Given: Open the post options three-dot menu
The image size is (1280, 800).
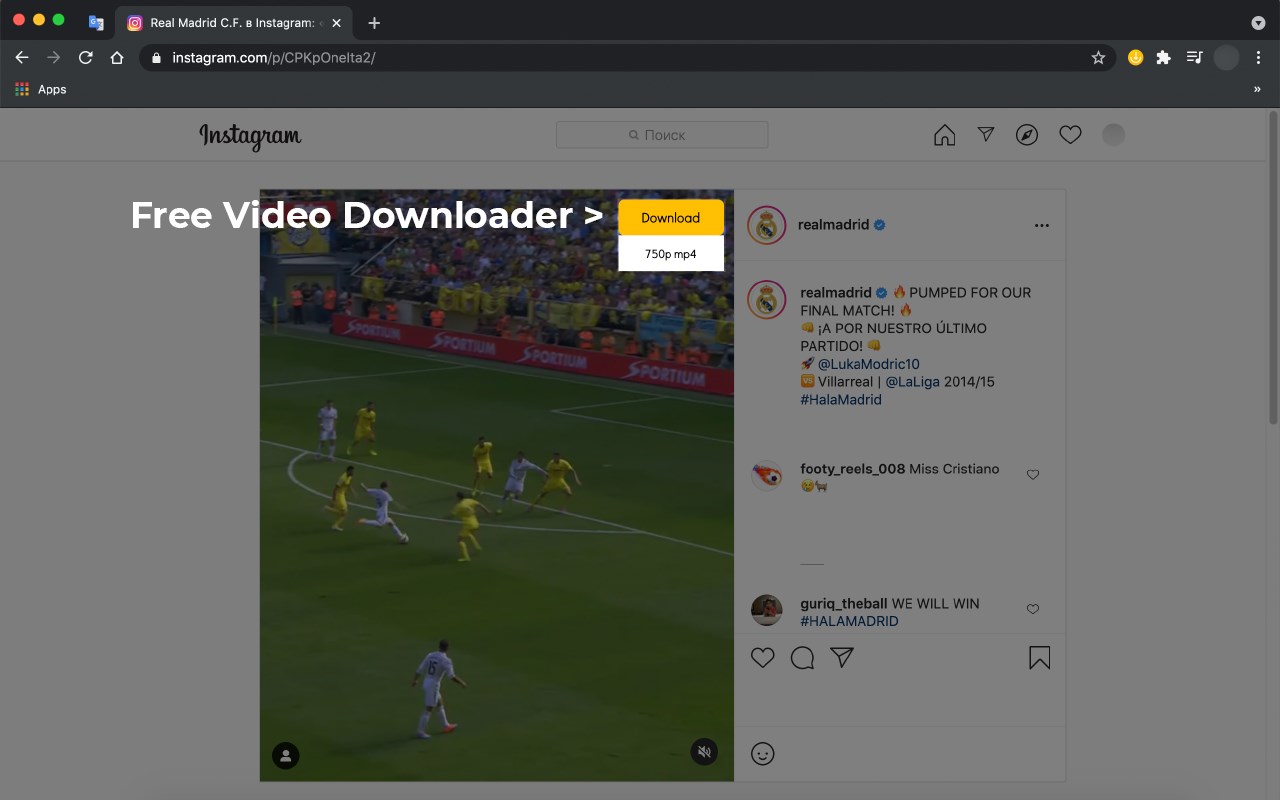Looking at the screenshot, I should (x=1042, y=225).
